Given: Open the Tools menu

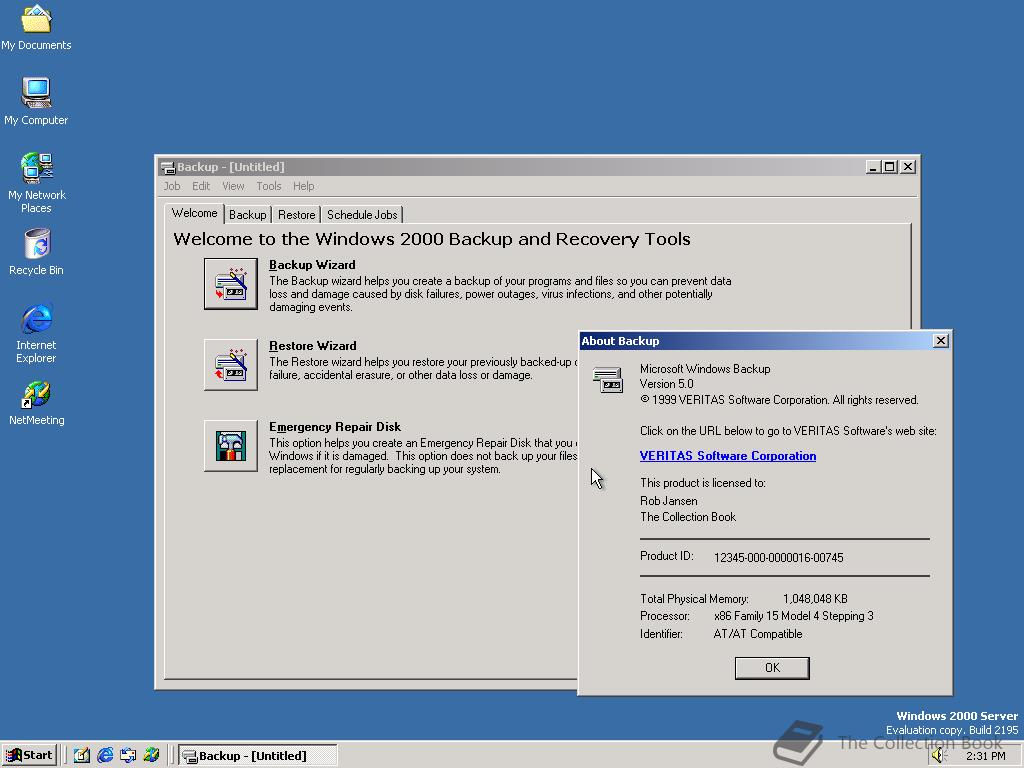Looking at the screenshot, I should pyautogui.click(x=268, y=186).
